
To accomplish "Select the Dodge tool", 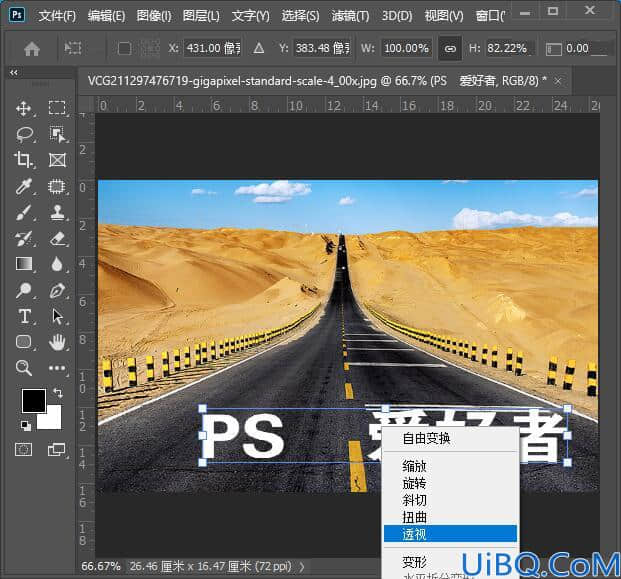I will coord(23,290).
